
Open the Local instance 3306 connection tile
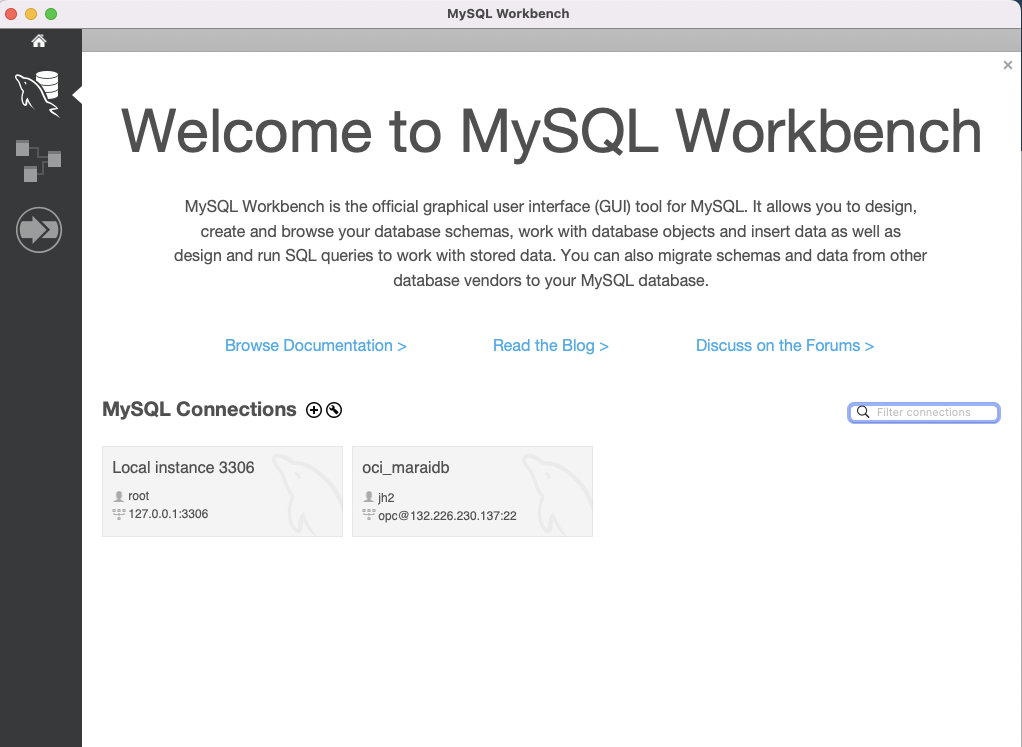[222, 491]
